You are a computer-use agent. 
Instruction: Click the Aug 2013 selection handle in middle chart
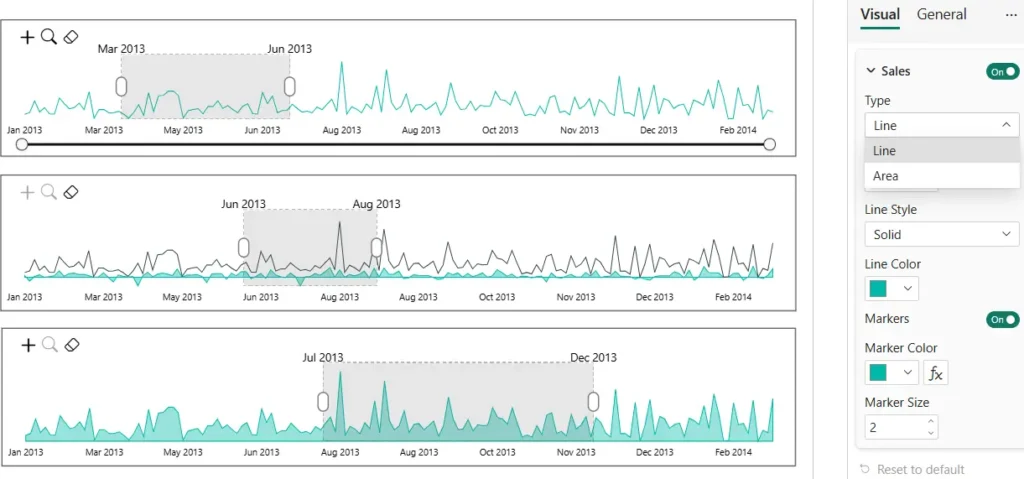point(376,248)
